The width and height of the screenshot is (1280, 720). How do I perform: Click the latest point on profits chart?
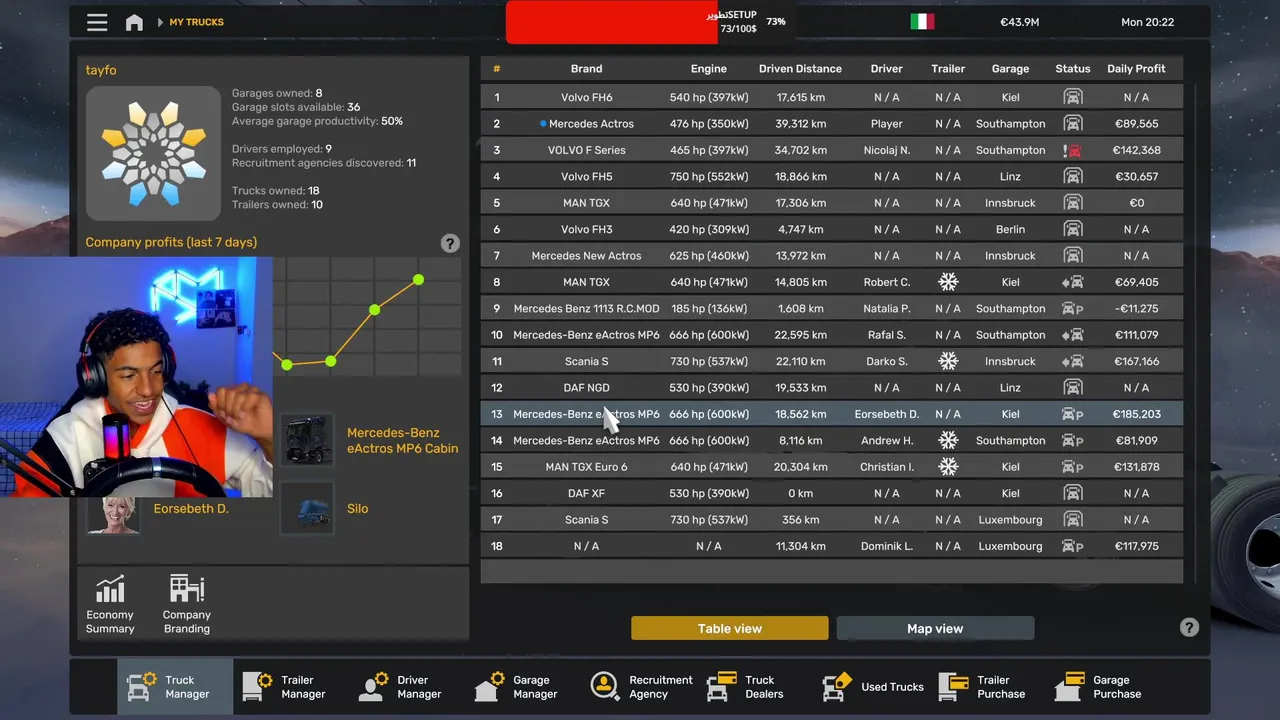coord(418,280)
